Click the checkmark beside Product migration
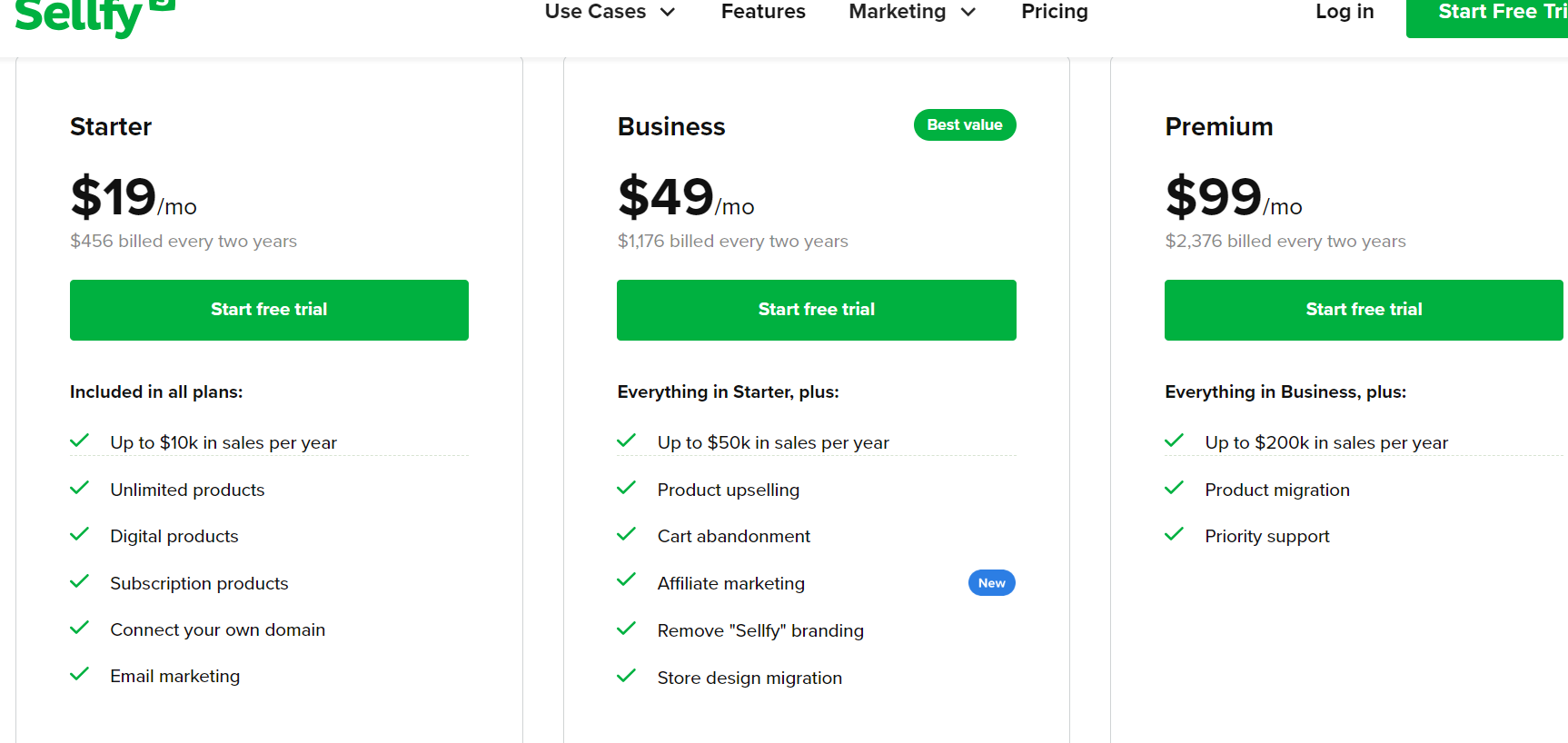Image resolution: width=1568 pixels, height=743 pixels. click(1174, 488)
